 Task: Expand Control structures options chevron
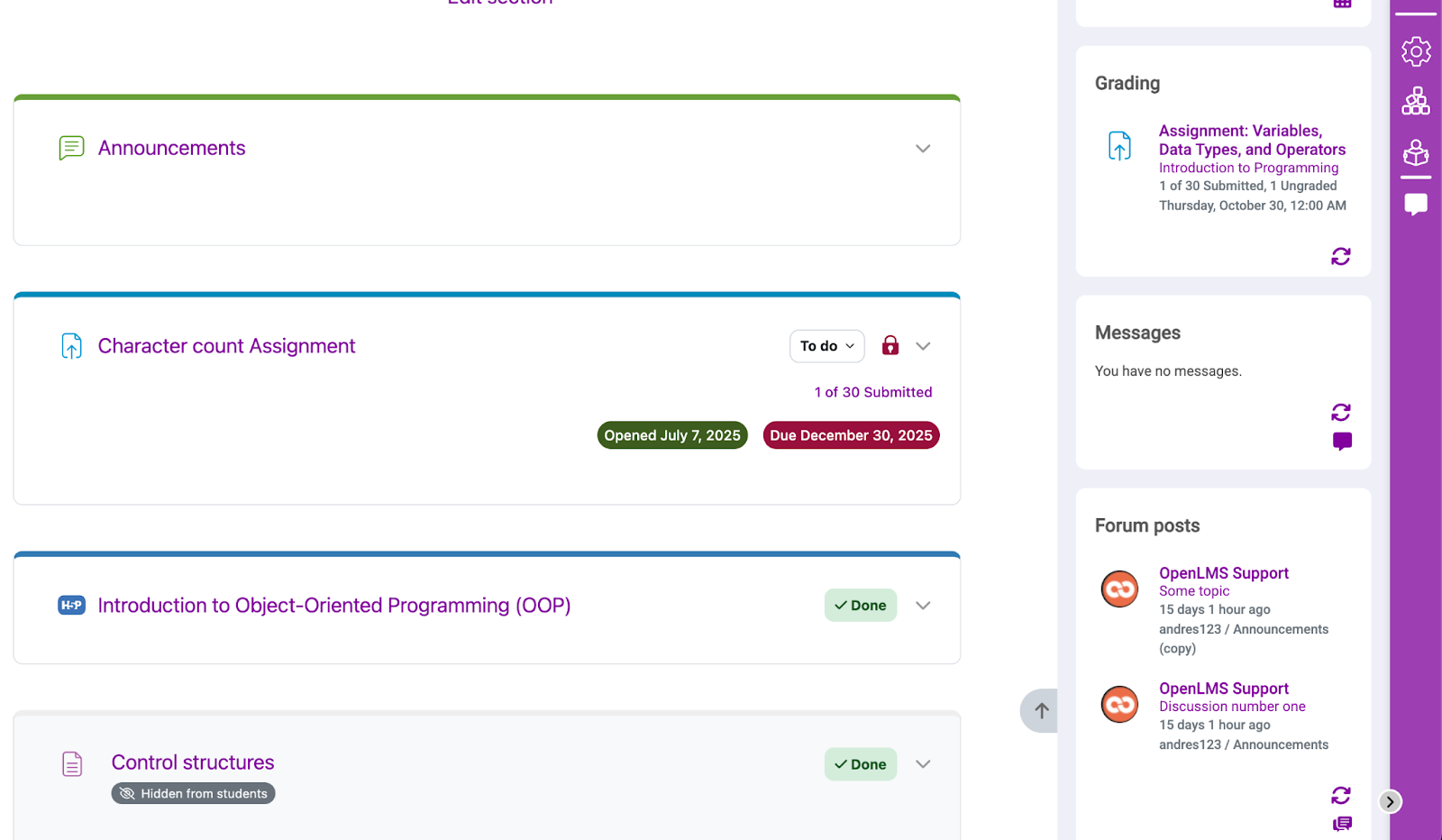[x=922, y=764]
